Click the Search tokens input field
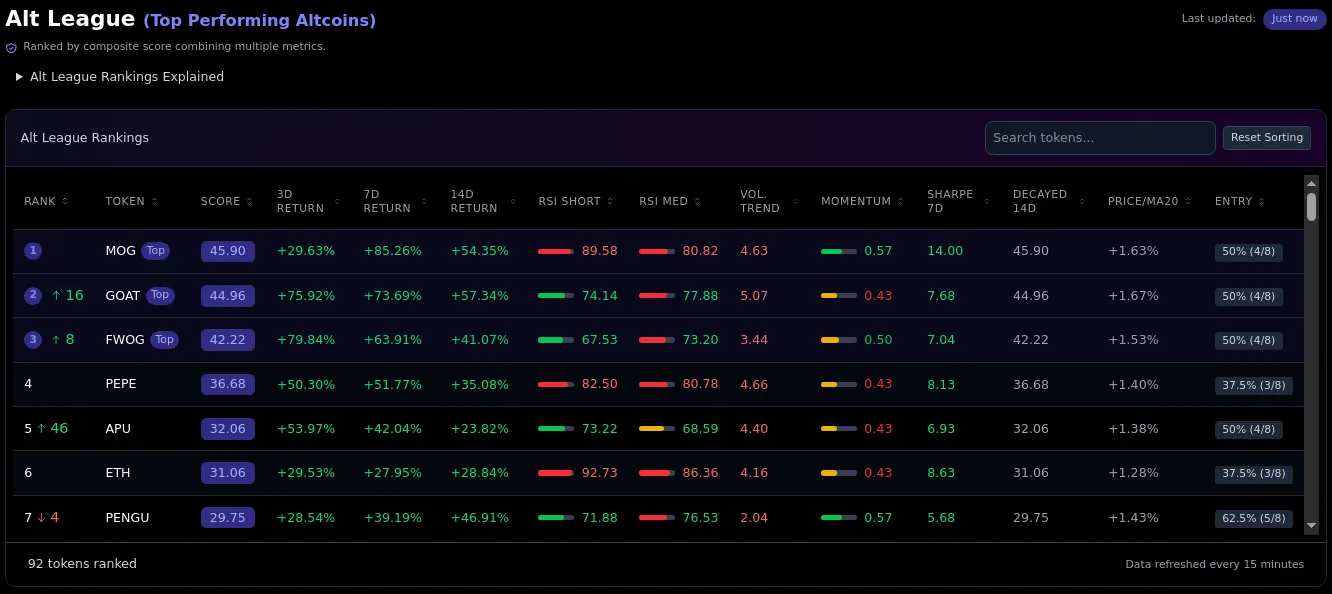The image size is (1332, 594). click(x=1100, y=138)
